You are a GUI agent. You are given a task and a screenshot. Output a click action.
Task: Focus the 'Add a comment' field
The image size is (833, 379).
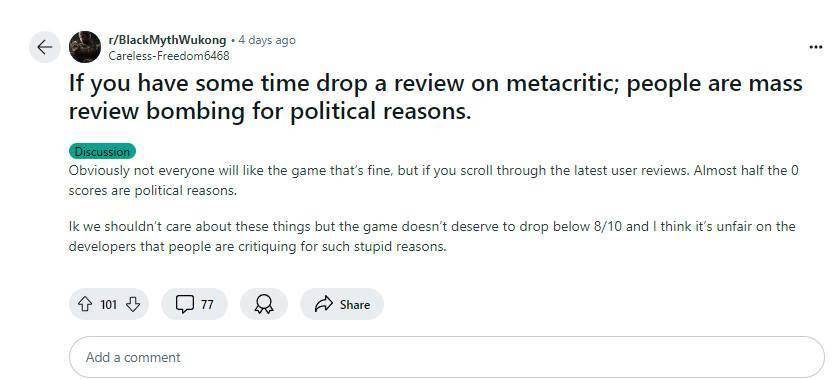(x=446, y=357)
